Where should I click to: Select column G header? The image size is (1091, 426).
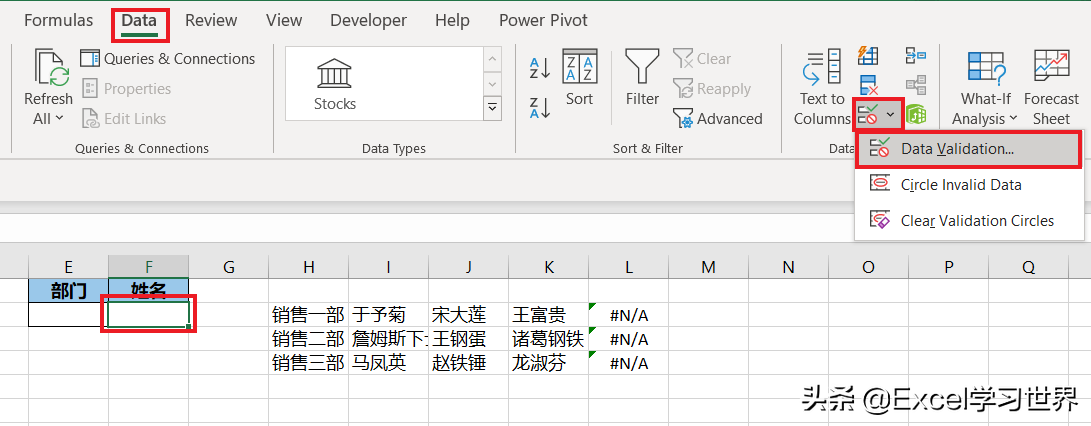(x=228, y=267)
